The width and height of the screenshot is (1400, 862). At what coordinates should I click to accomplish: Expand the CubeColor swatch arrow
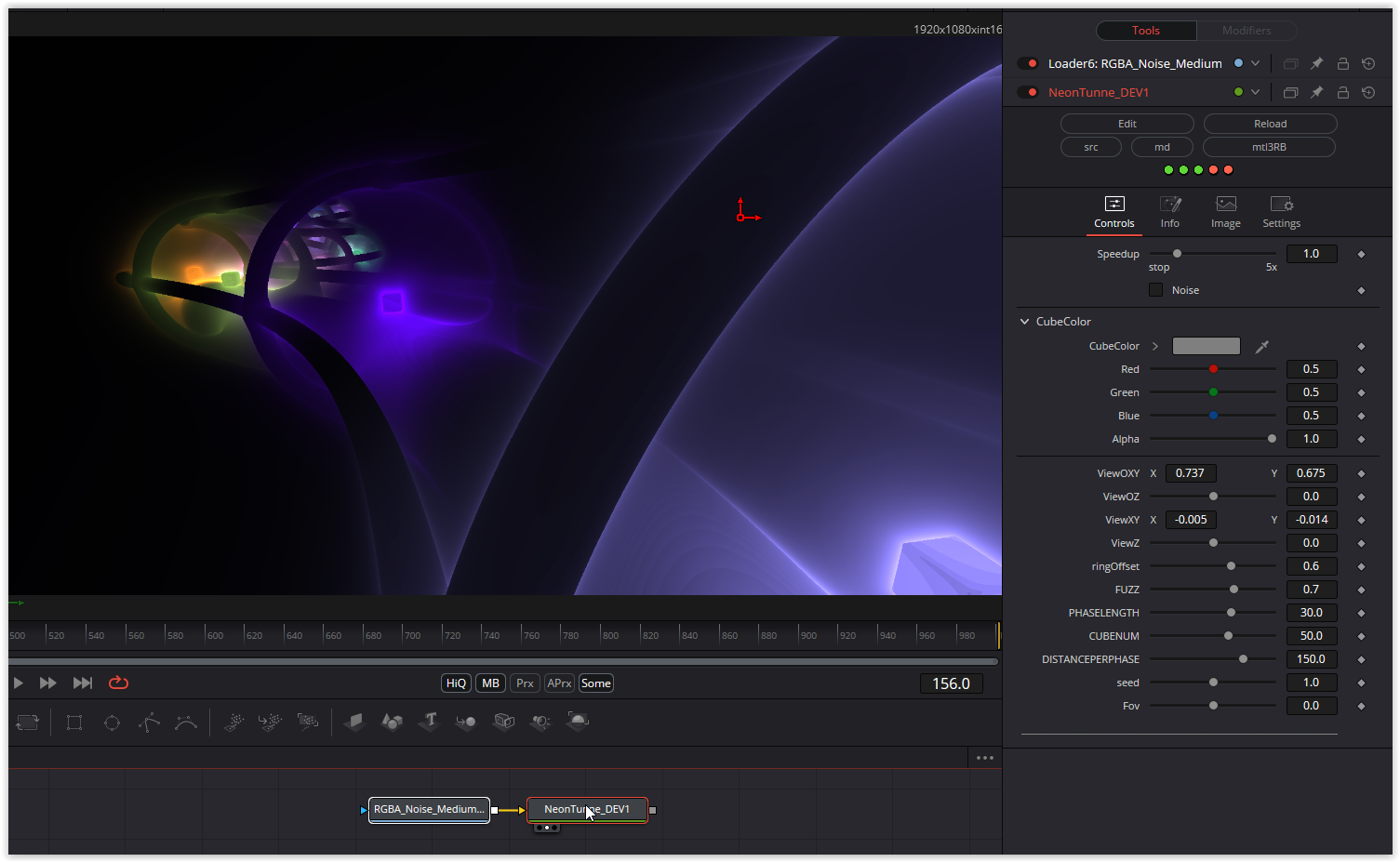coord(1155,347)
